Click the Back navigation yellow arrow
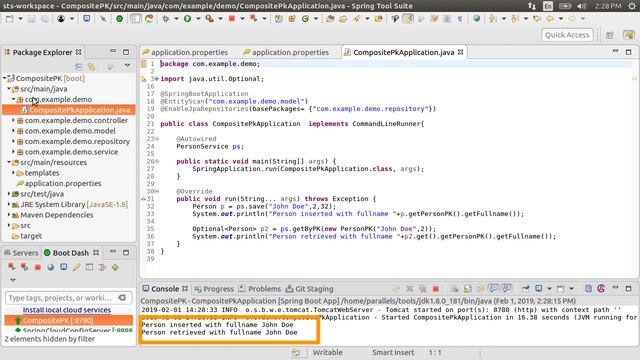 pyautogui.click(x=550, y=19)
